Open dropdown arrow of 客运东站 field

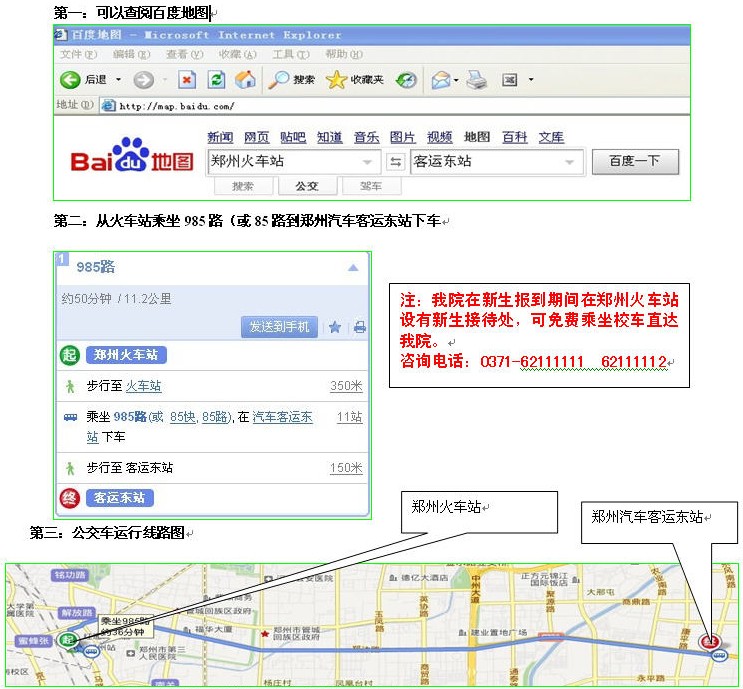[570, 162]
